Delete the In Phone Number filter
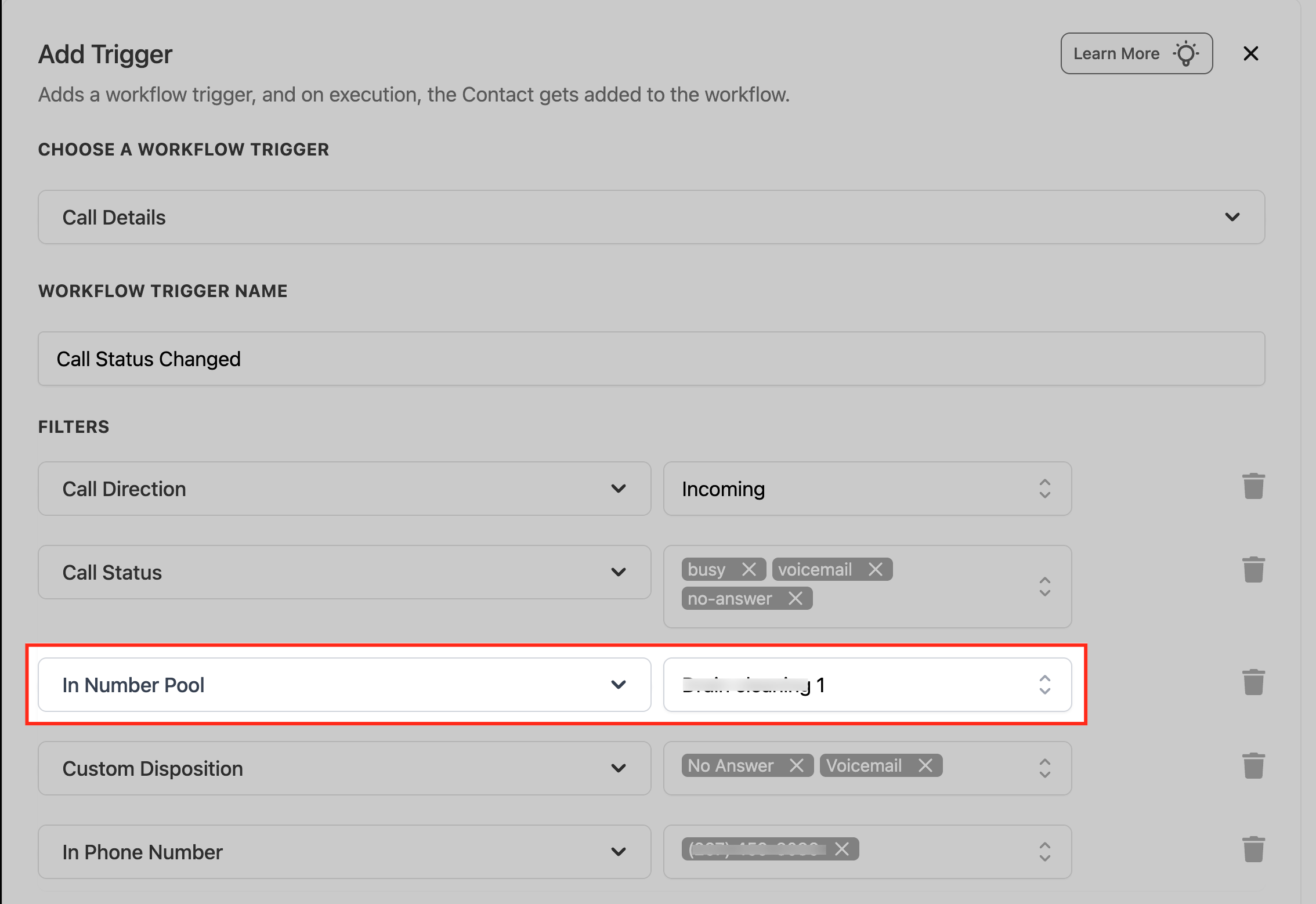Viewport: 1316px width, 904px height. pos(1253,849)
